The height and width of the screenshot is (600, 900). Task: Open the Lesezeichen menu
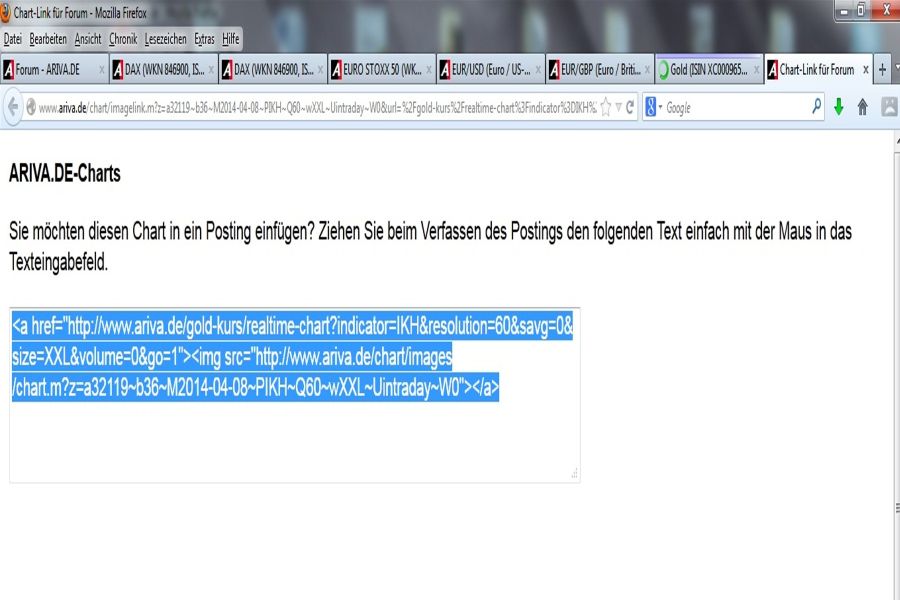[165, 39]
